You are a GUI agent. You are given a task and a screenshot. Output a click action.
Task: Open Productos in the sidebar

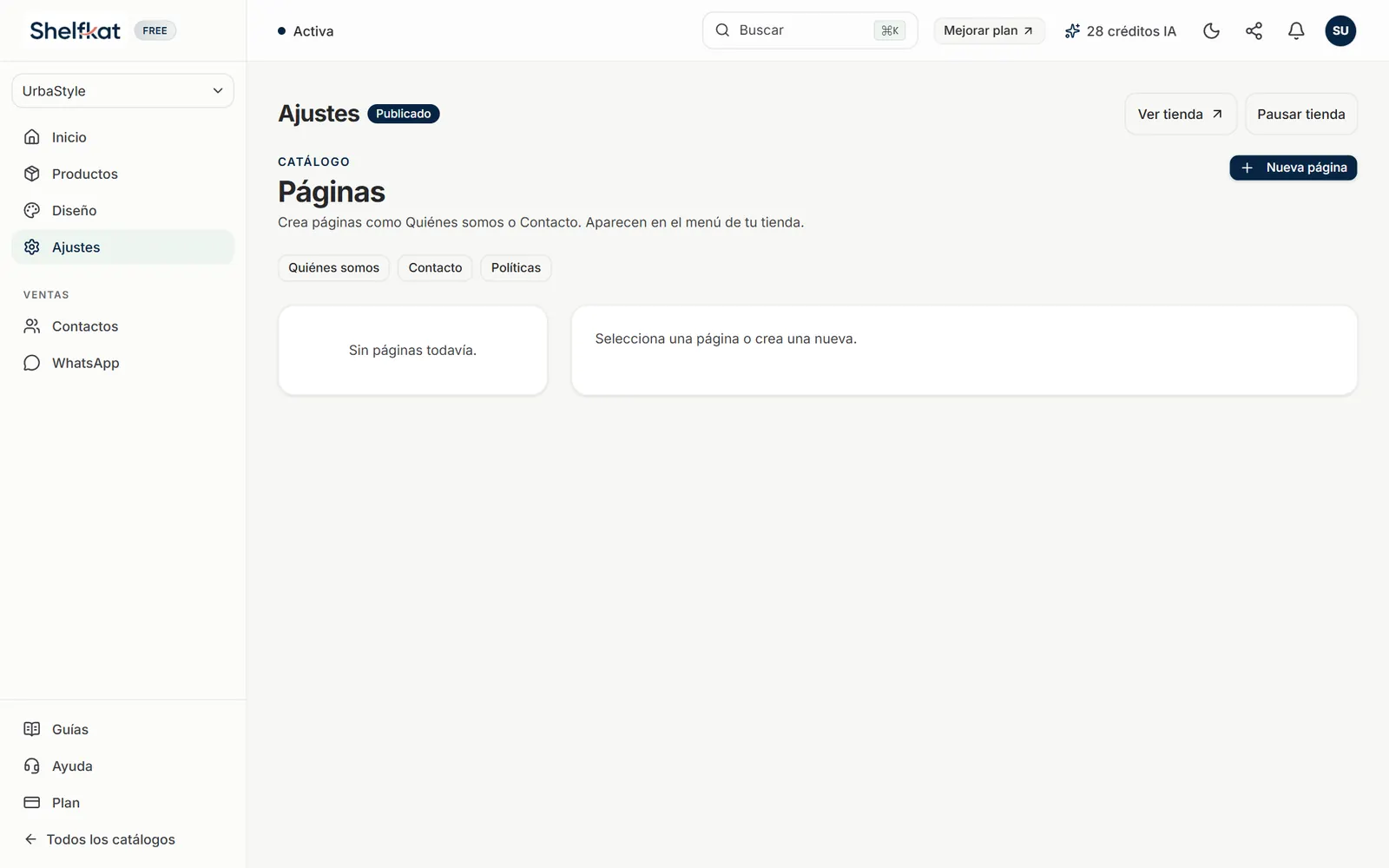(122, 174)
